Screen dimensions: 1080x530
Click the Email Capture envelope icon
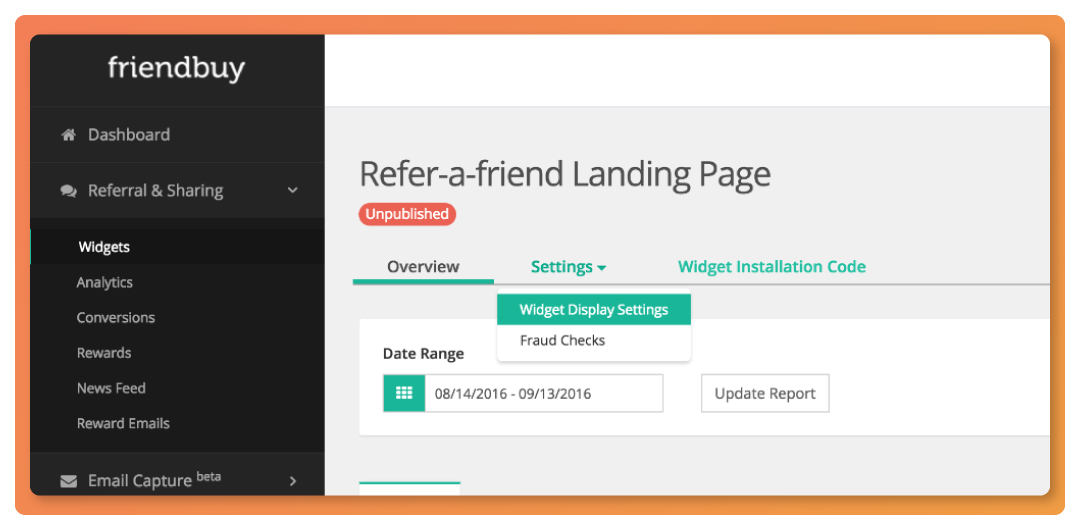coord(68,481)
